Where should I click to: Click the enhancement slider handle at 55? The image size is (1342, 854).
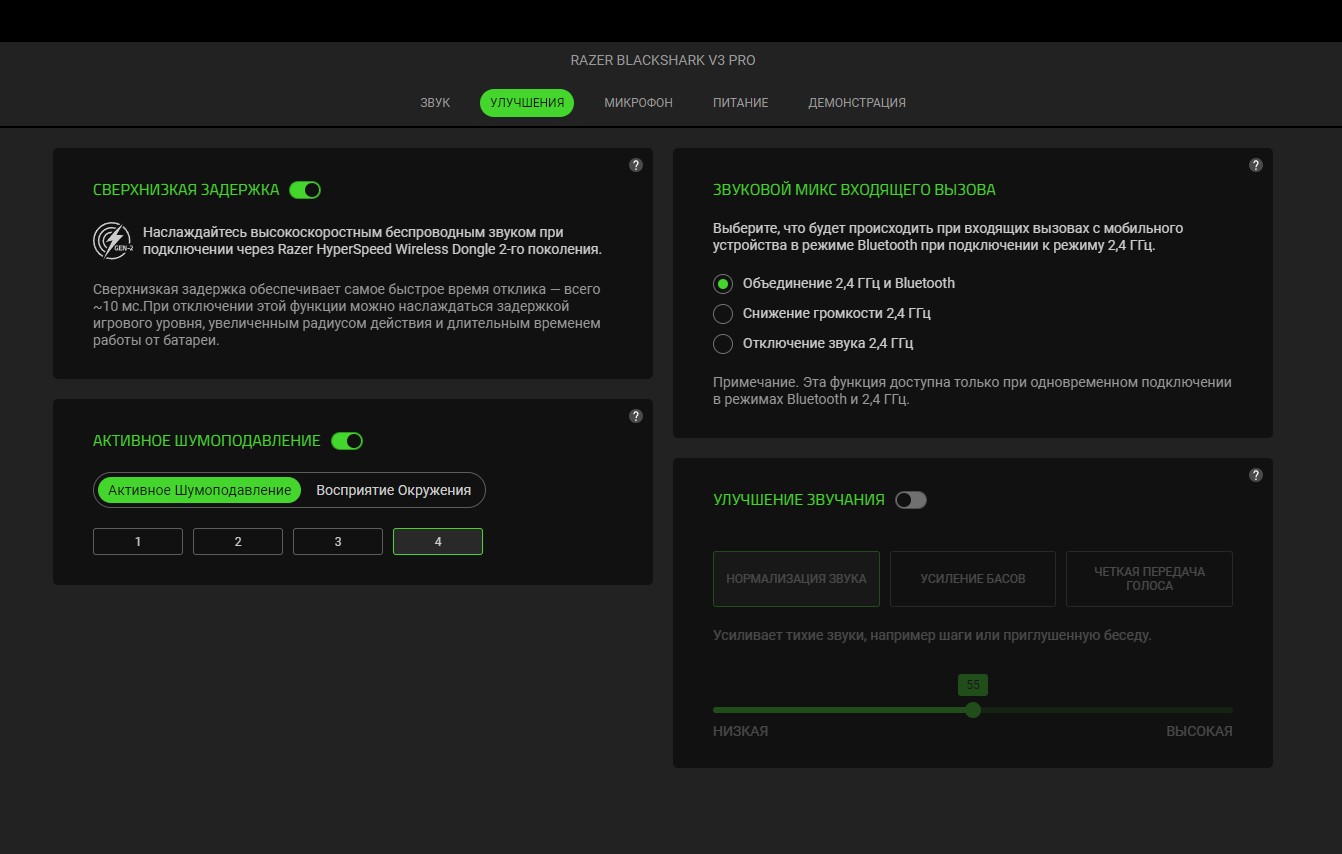[973, 710]
